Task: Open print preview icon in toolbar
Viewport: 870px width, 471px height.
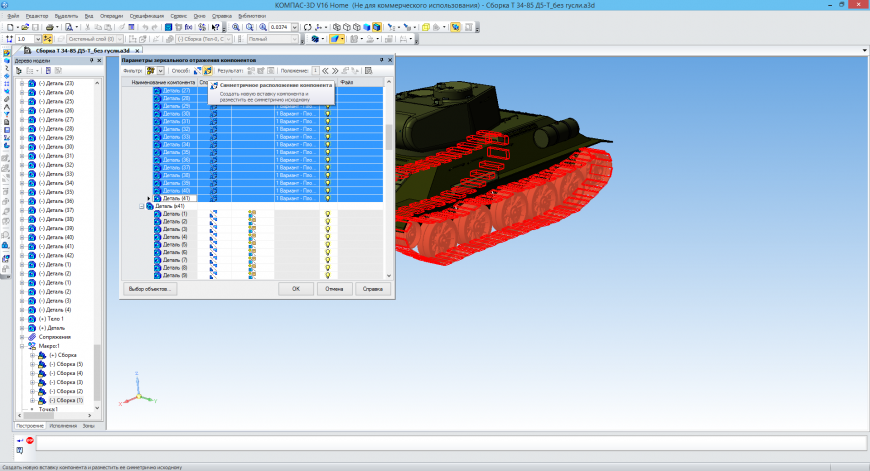Action: pyautogui.click(x=69, y=27)
